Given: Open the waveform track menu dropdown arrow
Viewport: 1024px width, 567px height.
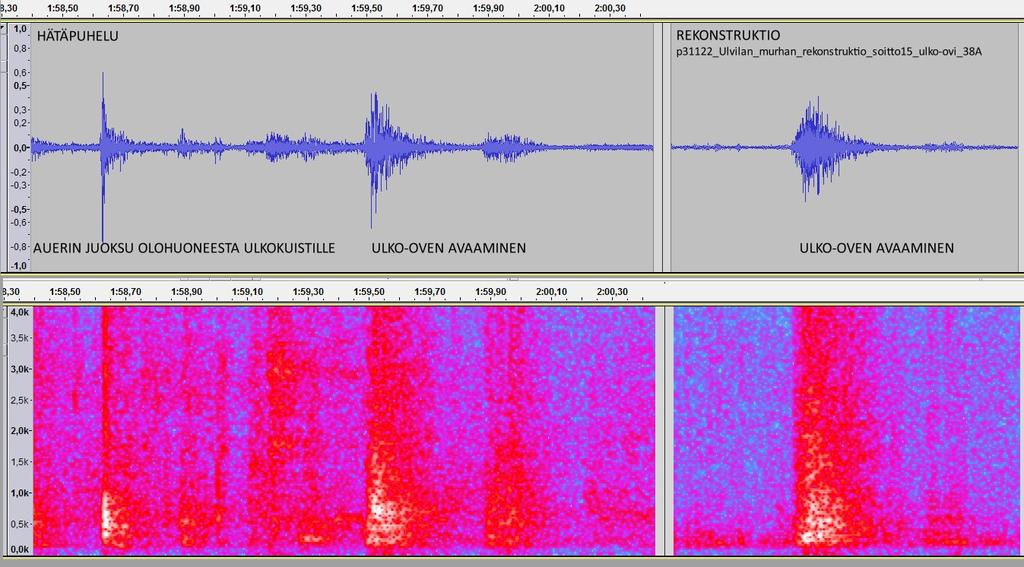Looking at the screenshot, I should pos(3,27).
